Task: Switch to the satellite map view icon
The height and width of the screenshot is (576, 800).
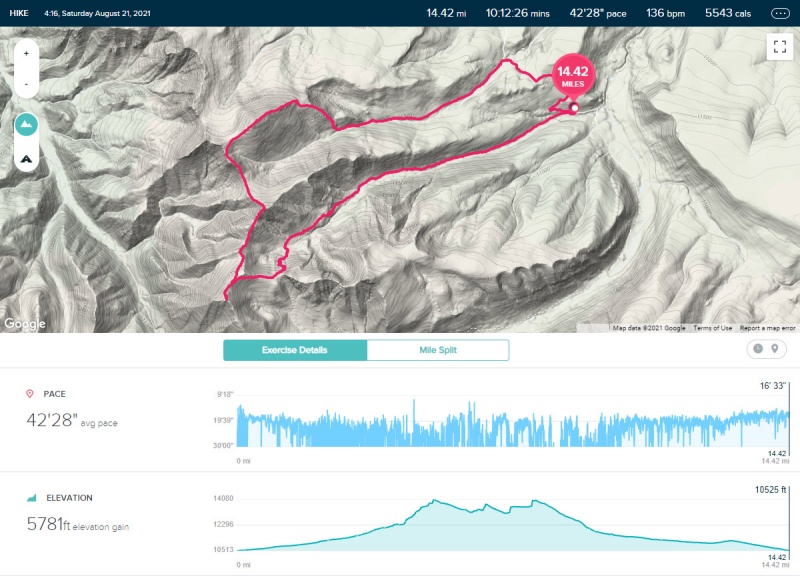Action: pyautogui.click(x=26, y=159)
